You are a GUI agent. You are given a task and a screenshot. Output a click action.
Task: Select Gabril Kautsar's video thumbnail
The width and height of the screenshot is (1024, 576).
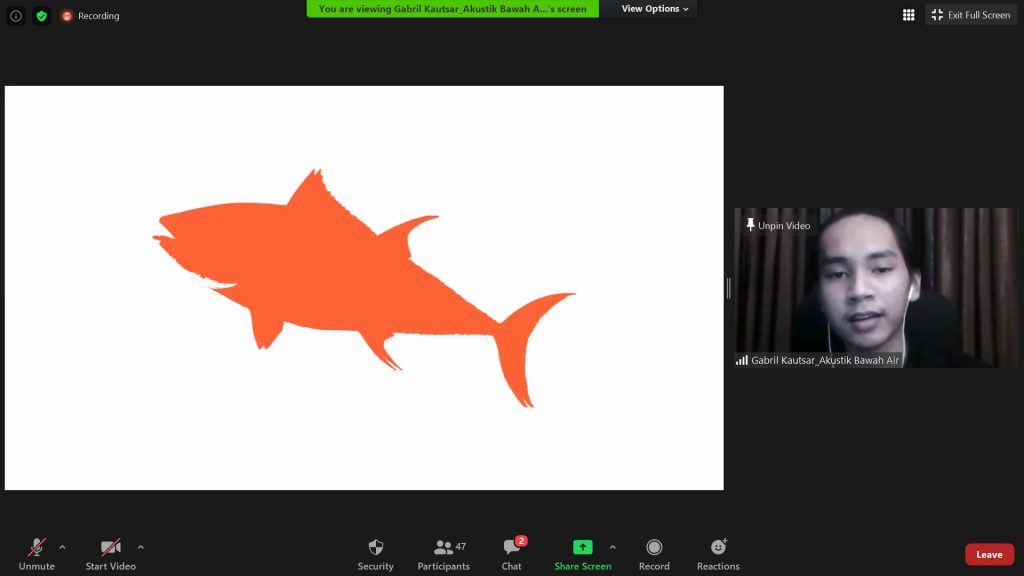coord(875,287)
